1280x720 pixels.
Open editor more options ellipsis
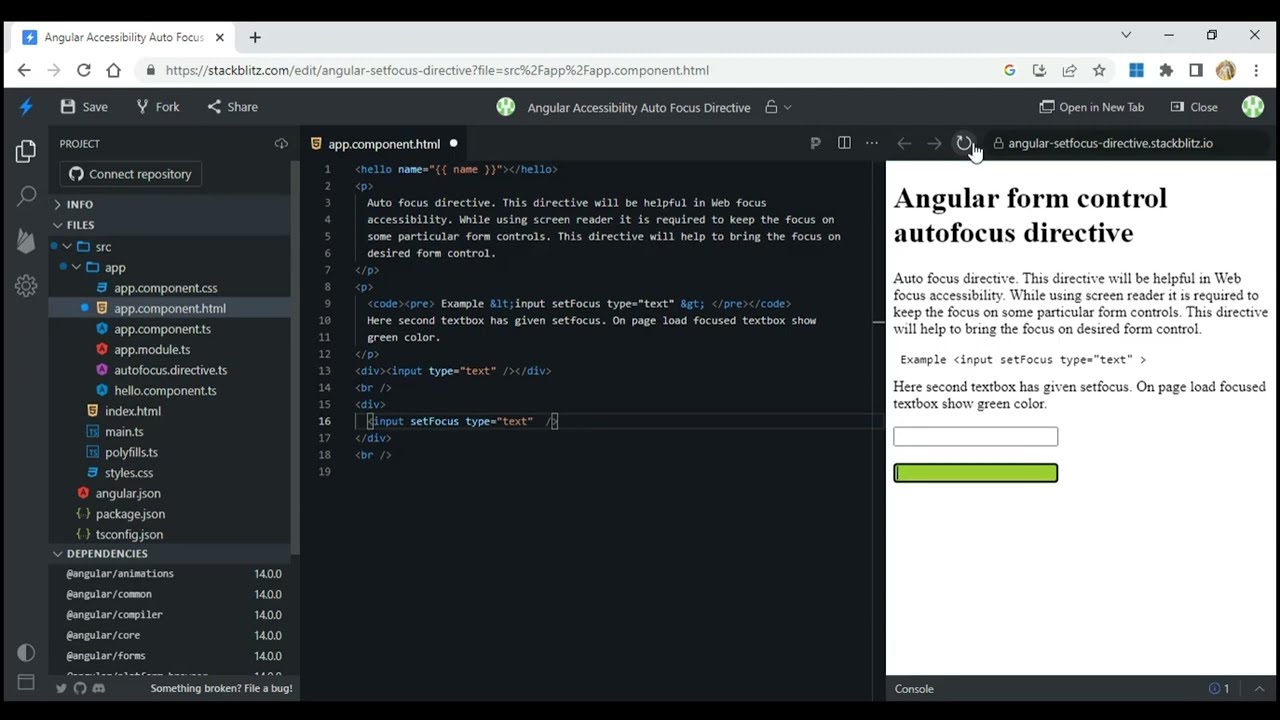[x=872, y=144]
